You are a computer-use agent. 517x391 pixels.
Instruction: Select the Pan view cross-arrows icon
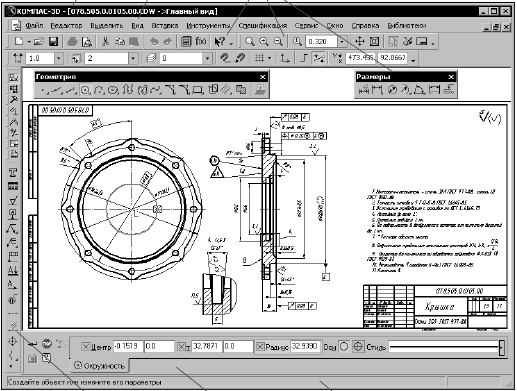[x=360, y=41]
